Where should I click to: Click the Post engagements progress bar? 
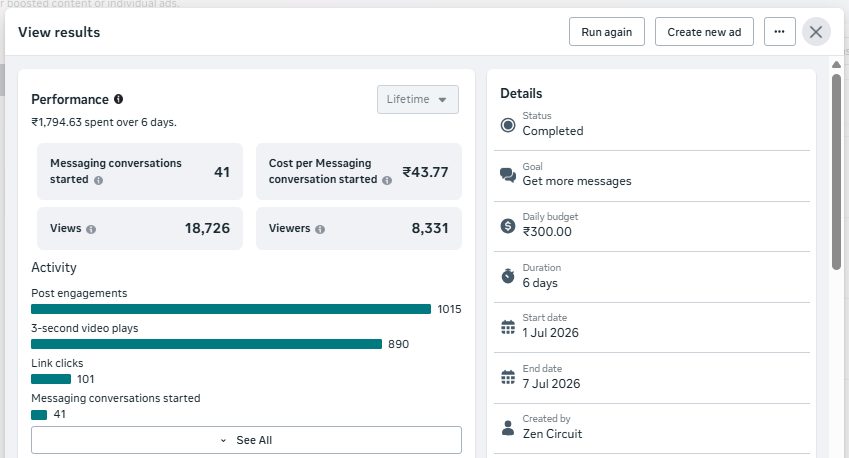(x=231, y=309)
